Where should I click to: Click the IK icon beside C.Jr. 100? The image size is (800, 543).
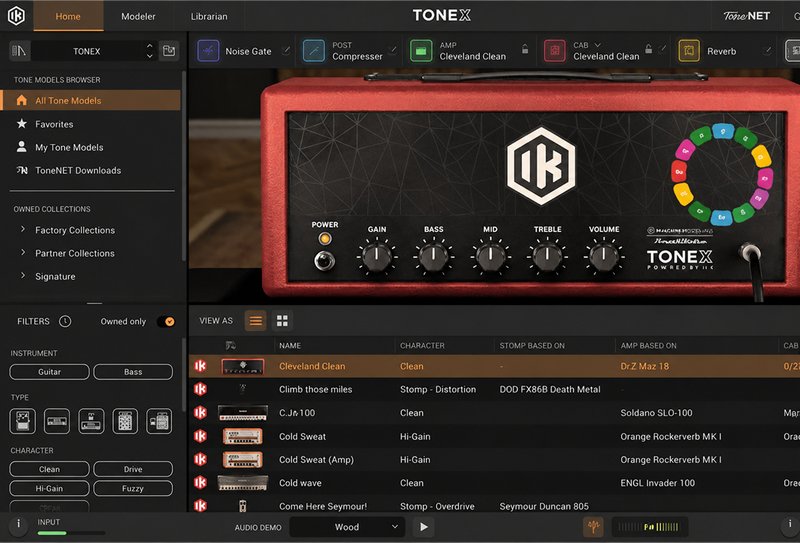[x=201, y=412]
